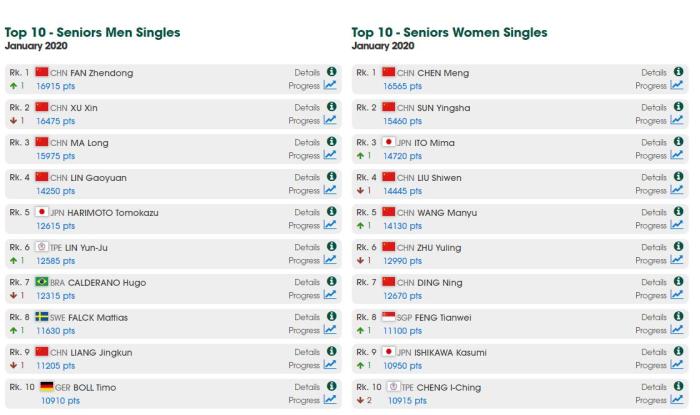Click the Brazil flag beside CALDERANO Hugo
Image resolution: width=700 pixels, height=415 pixels.
tap(42, 282)
